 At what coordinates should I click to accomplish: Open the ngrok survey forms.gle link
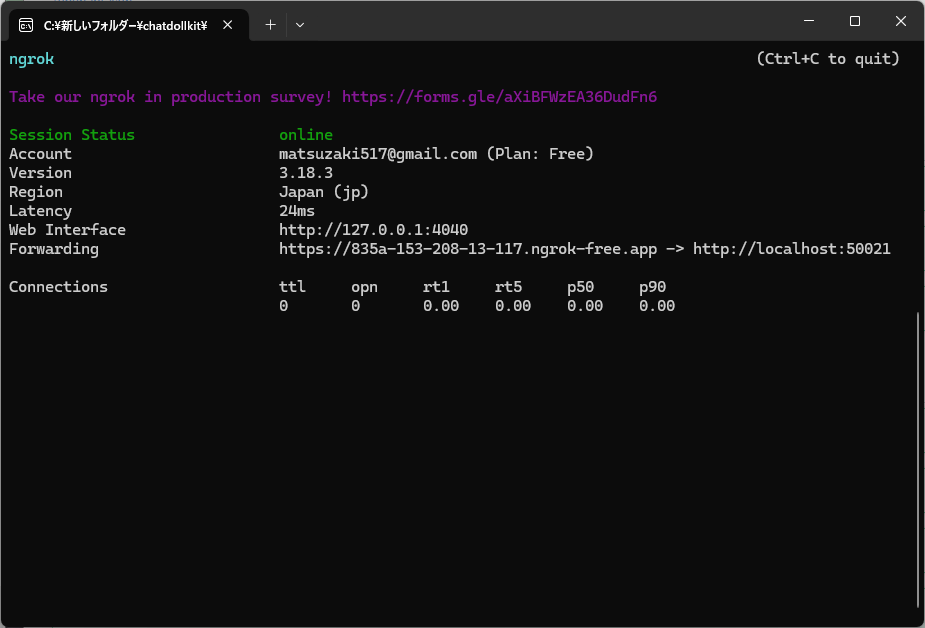coord(499,97)
